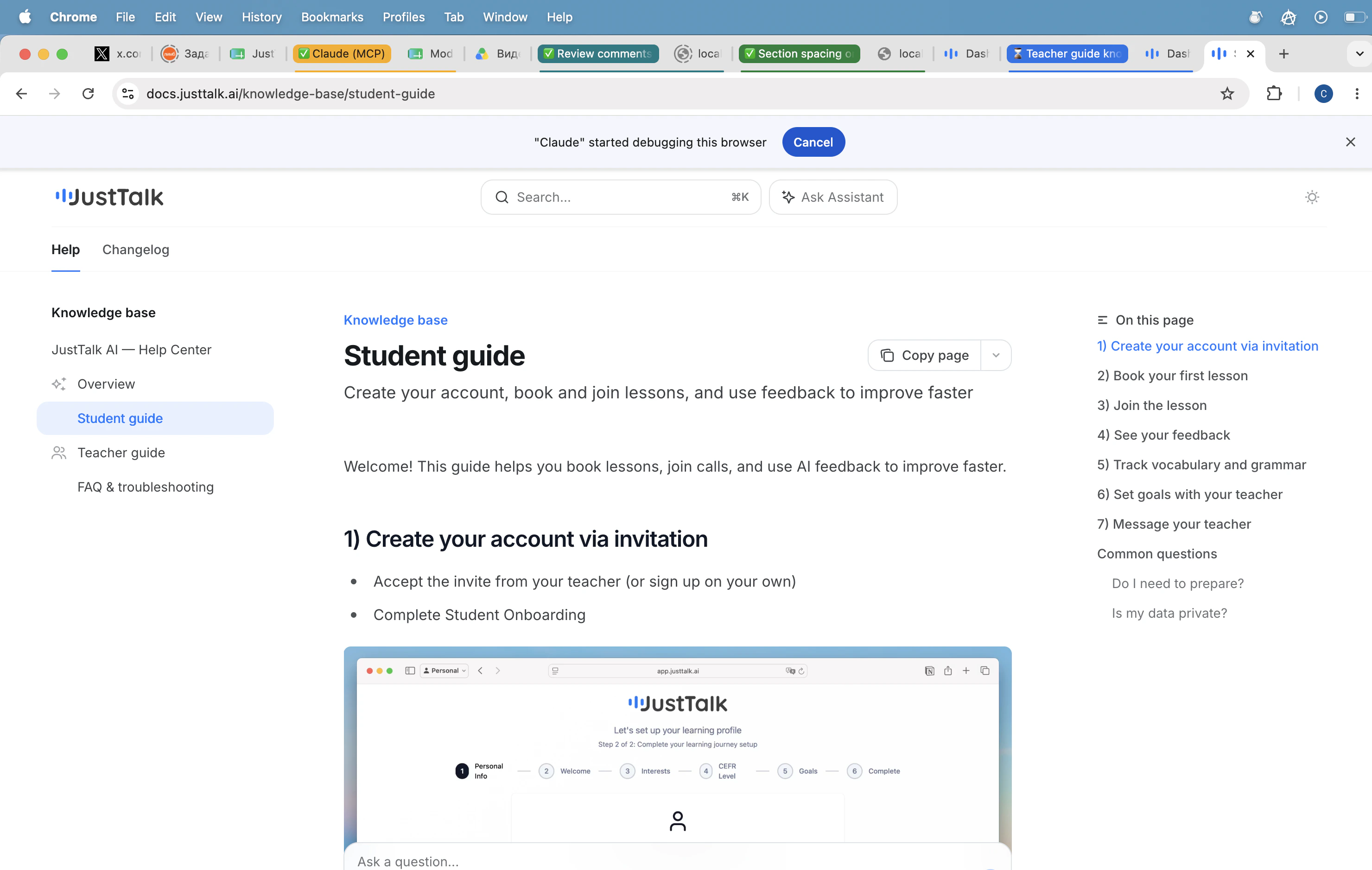Click the bear icon in menu bar
Viewport: 1372px width, 870px height.
coord(1255,17)
